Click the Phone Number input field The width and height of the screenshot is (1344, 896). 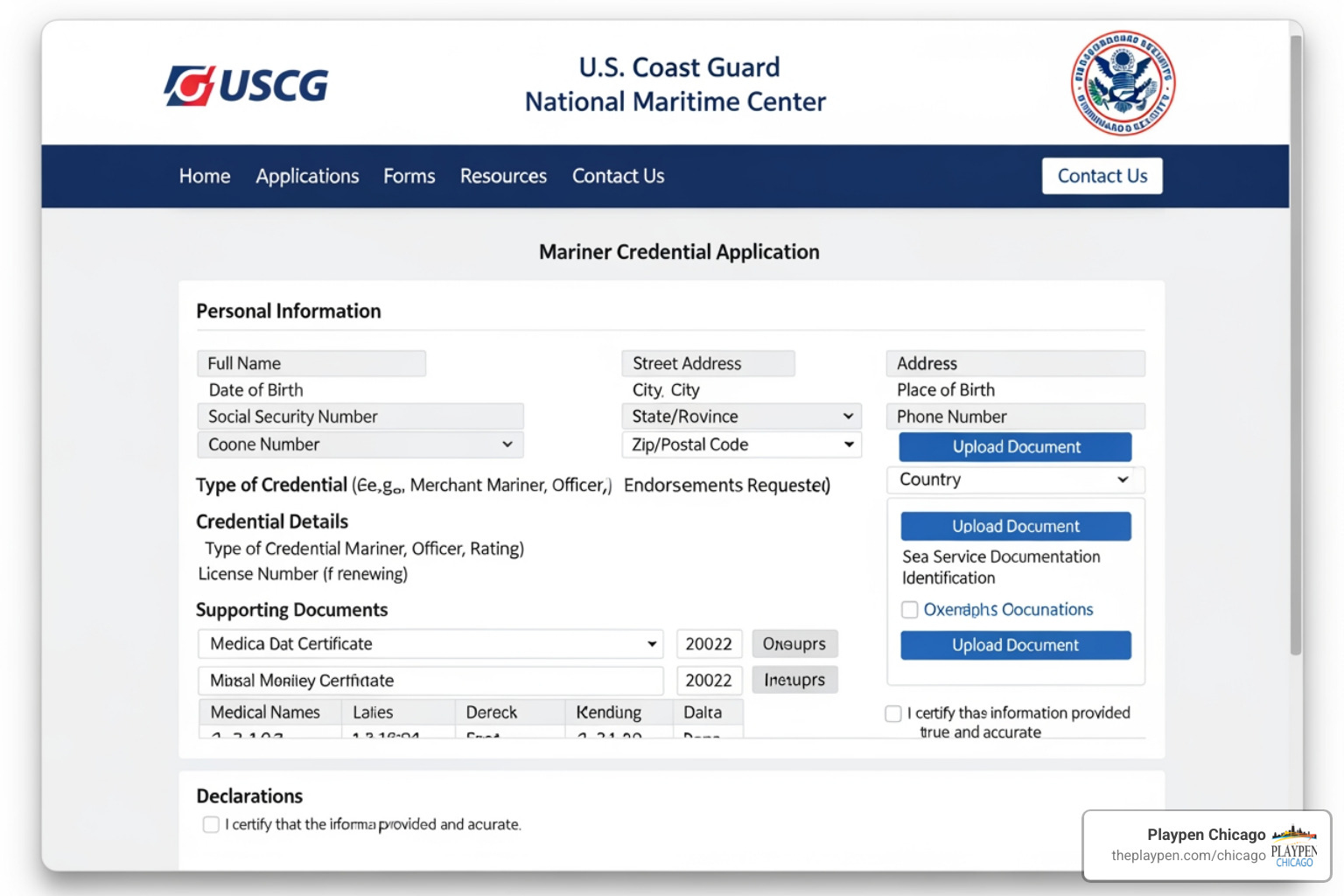1015,416
